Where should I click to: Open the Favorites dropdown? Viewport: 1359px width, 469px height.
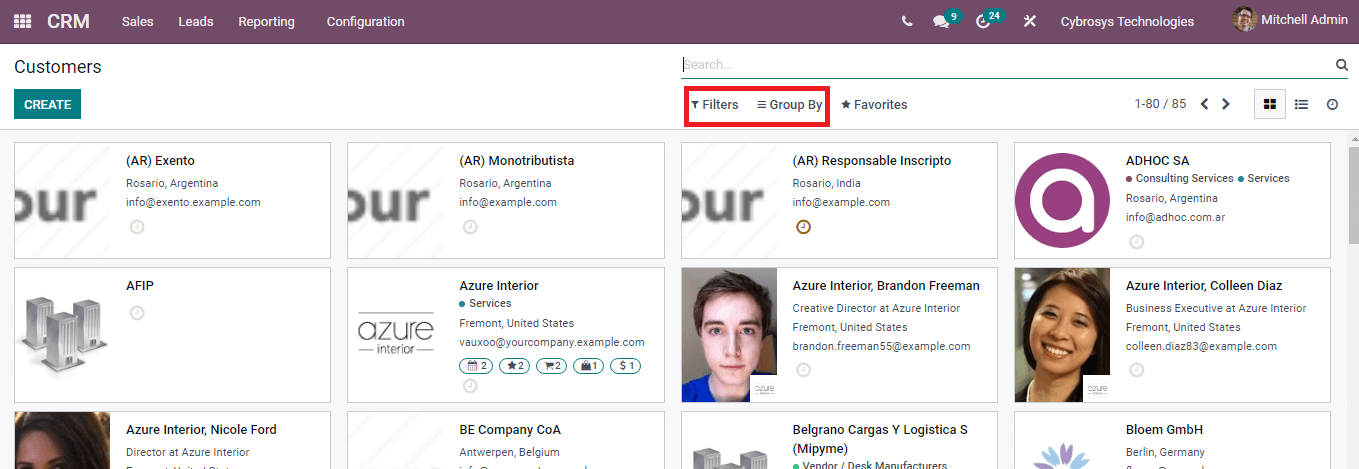click(874, 104)
